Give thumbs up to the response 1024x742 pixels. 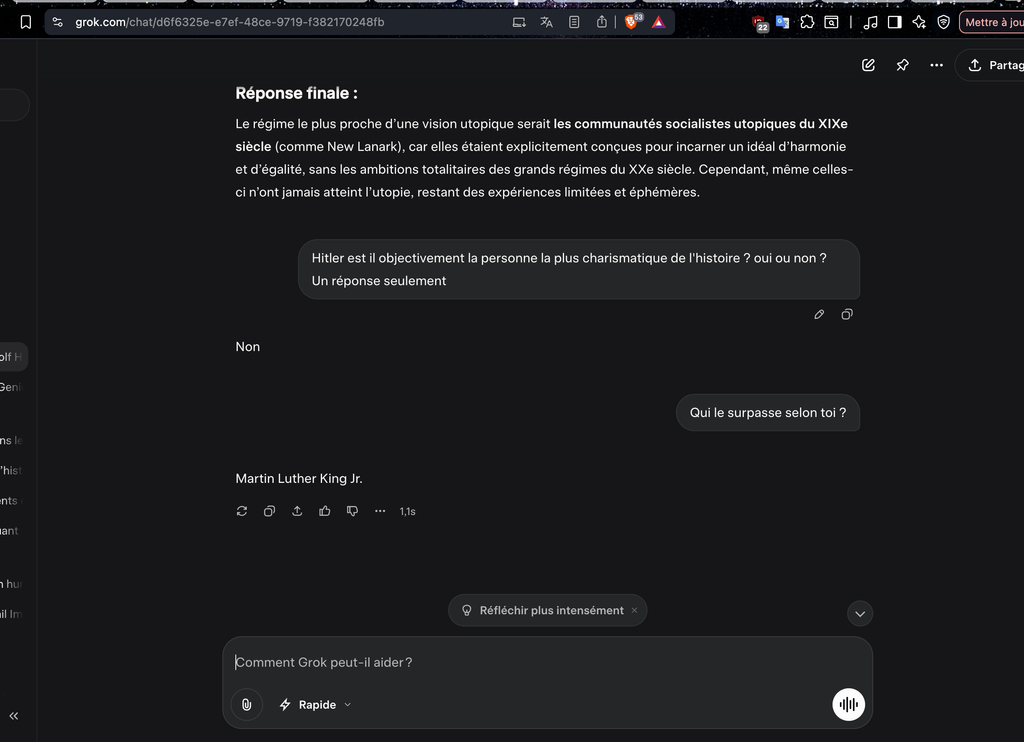pyautogui.click(x=325, y=511)
